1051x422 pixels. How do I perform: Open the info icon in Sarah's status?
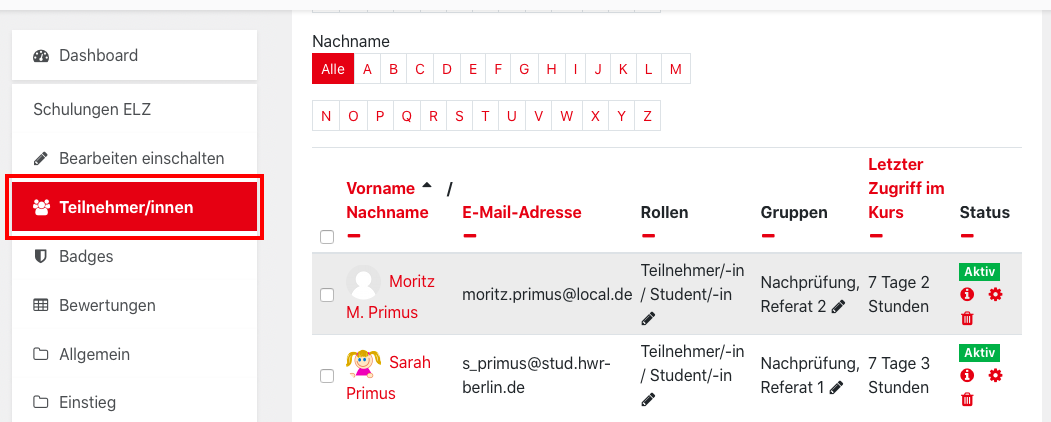(967, 375)
